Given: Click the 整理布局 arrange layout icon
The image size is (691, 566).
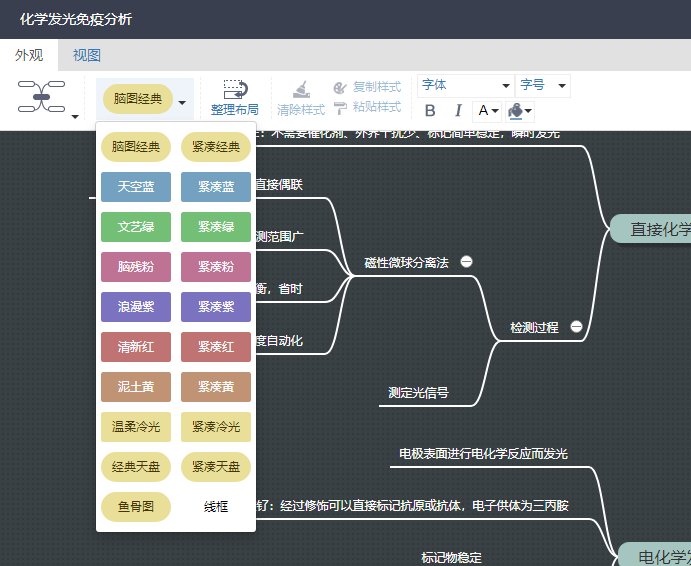Looking at the screenshot, I should coord(234,91).
